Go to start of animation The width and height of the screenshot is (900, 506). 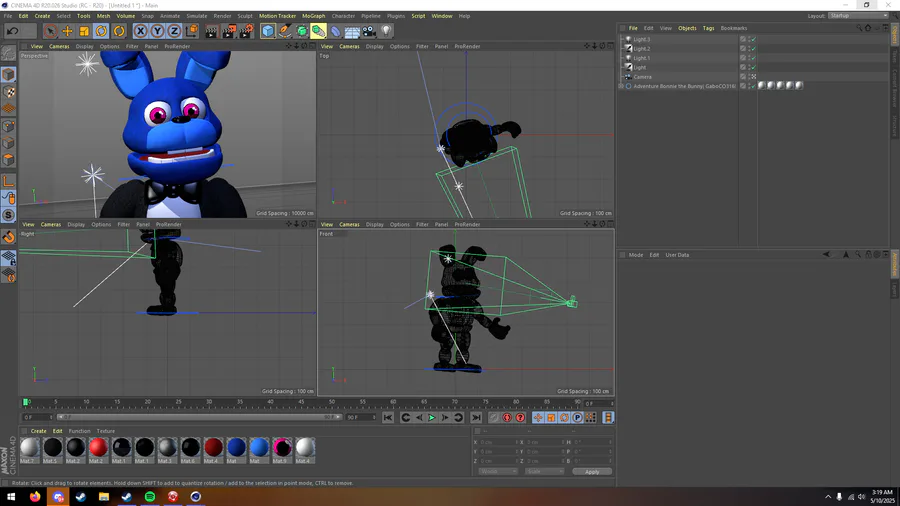tap(388, 418)
